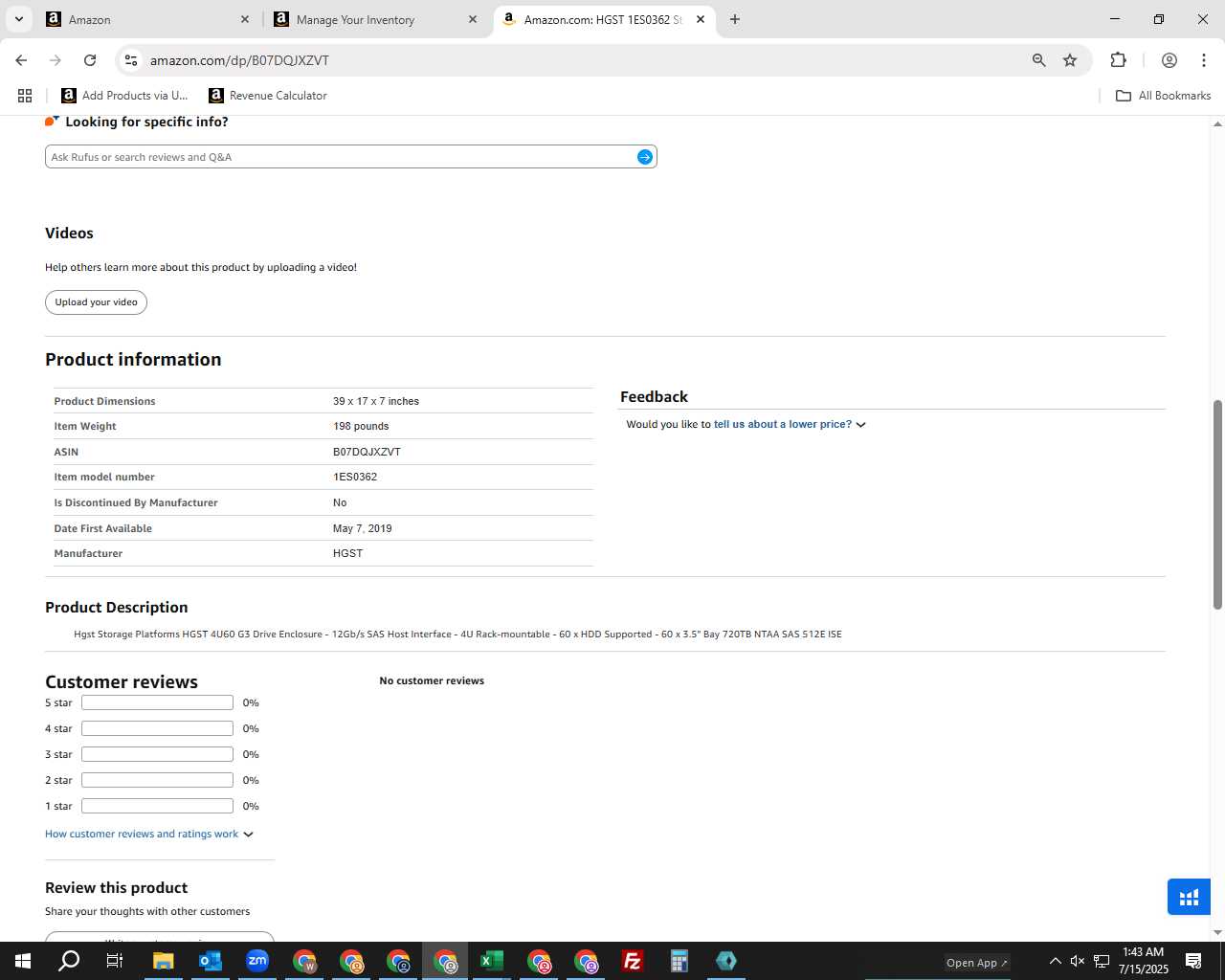Go back to the previous page
The width and height of the screenshot is (1225, 980).
coord(21,60)
